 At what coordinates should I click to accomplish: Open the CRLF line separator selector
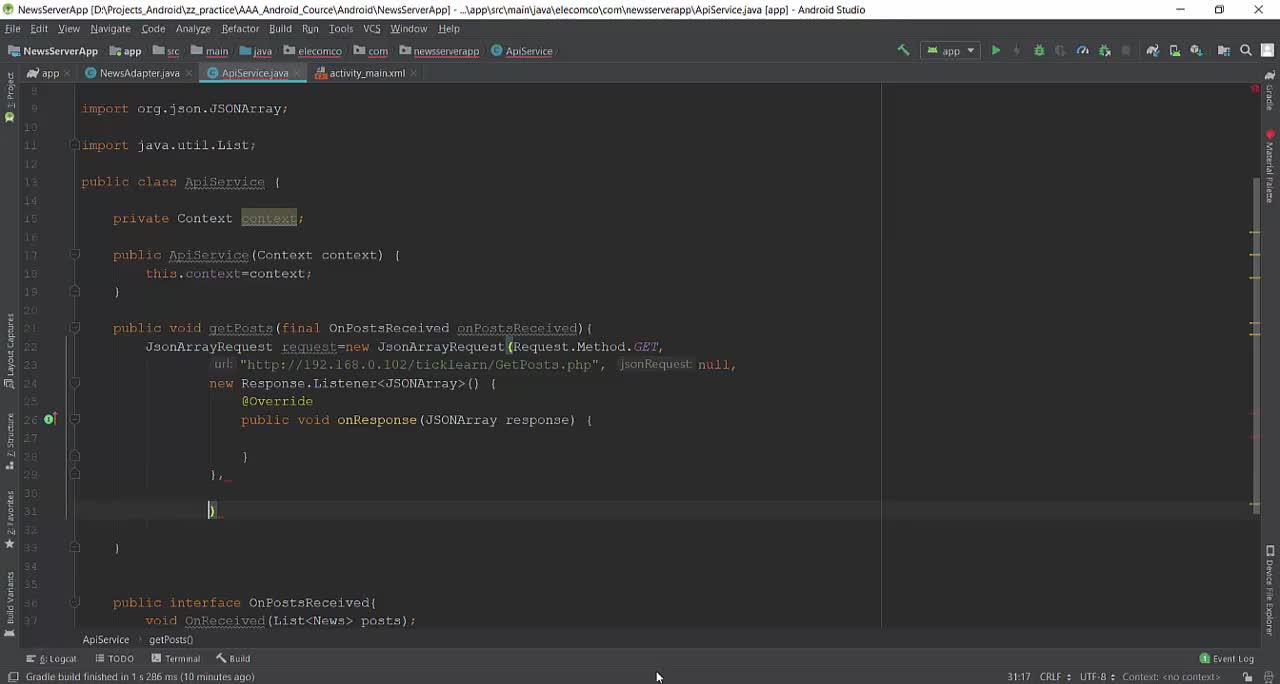1050,677
